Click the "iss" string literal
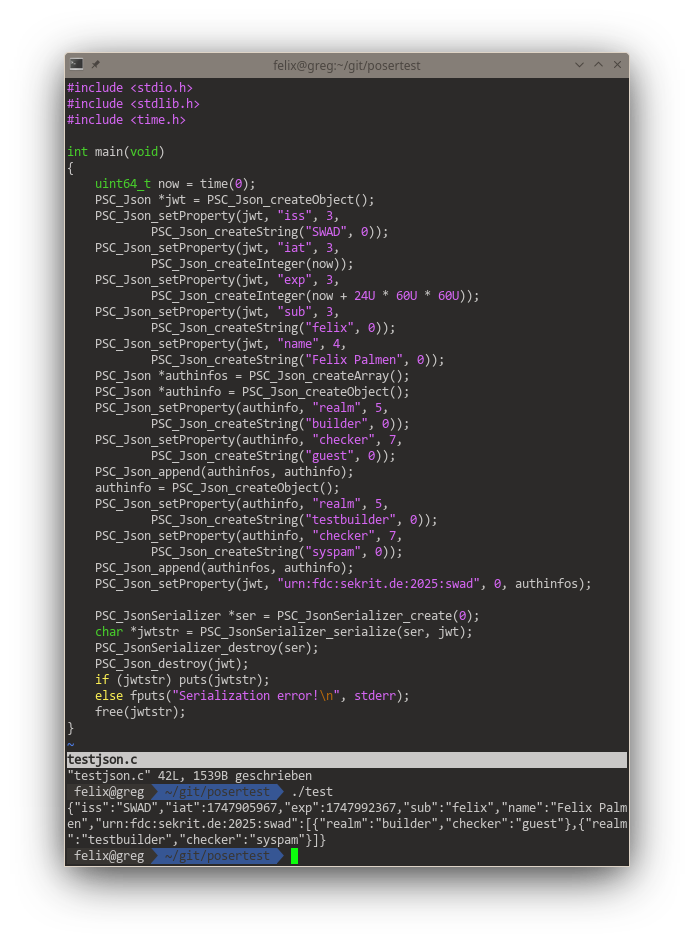Image resolution: width=694 pixels, height=943 pixels. (295, 216)
